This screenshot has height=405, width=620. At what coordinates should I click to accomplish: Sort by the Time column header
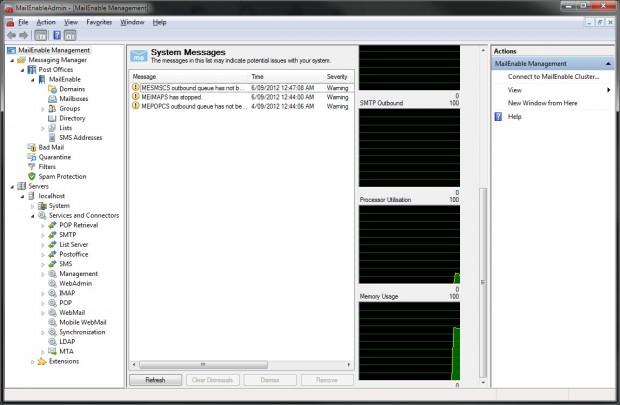(285, 77)
